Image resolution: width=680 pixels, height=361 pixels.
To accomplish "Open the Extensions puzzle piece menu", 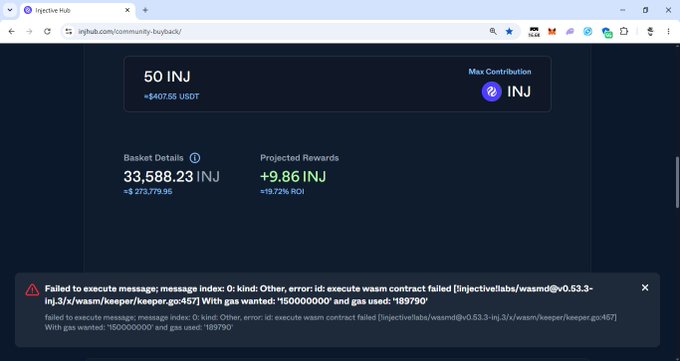I will point(624,31).
